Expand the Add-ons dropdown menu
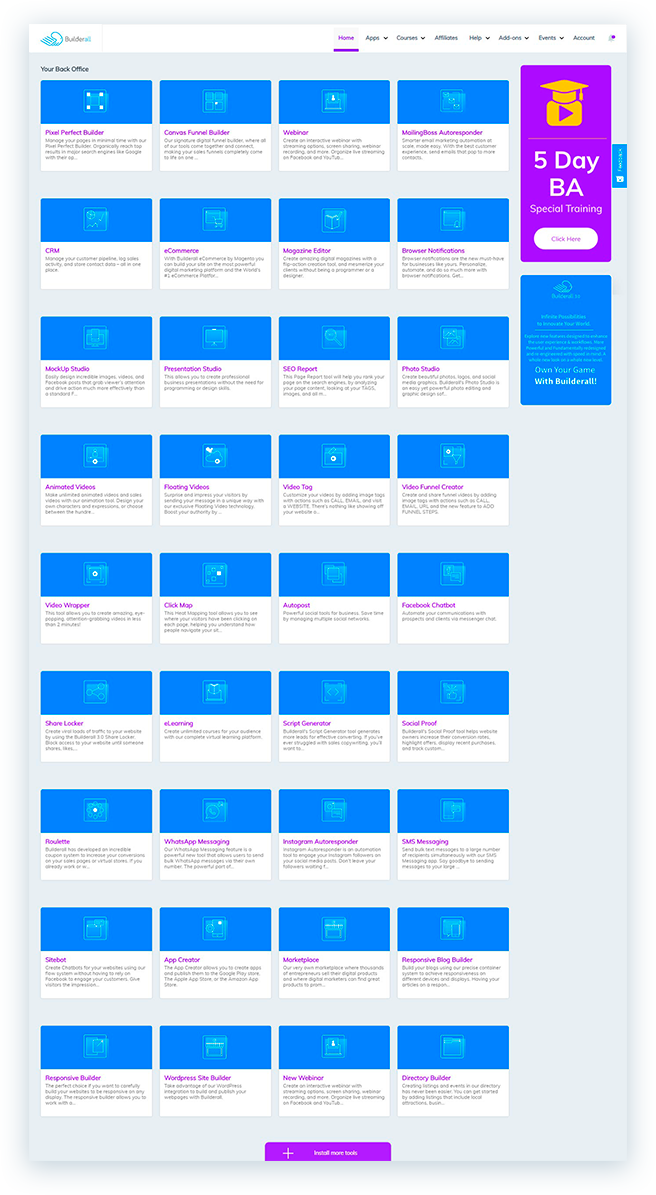Screen dimensions: 656x1195 point(514,37)
